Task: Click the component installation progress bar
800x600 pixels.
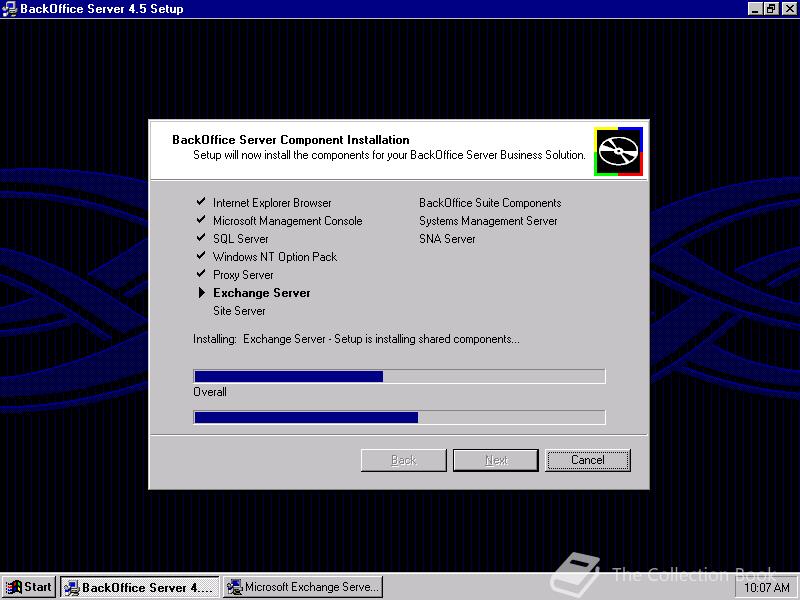Action: [399, 376]
